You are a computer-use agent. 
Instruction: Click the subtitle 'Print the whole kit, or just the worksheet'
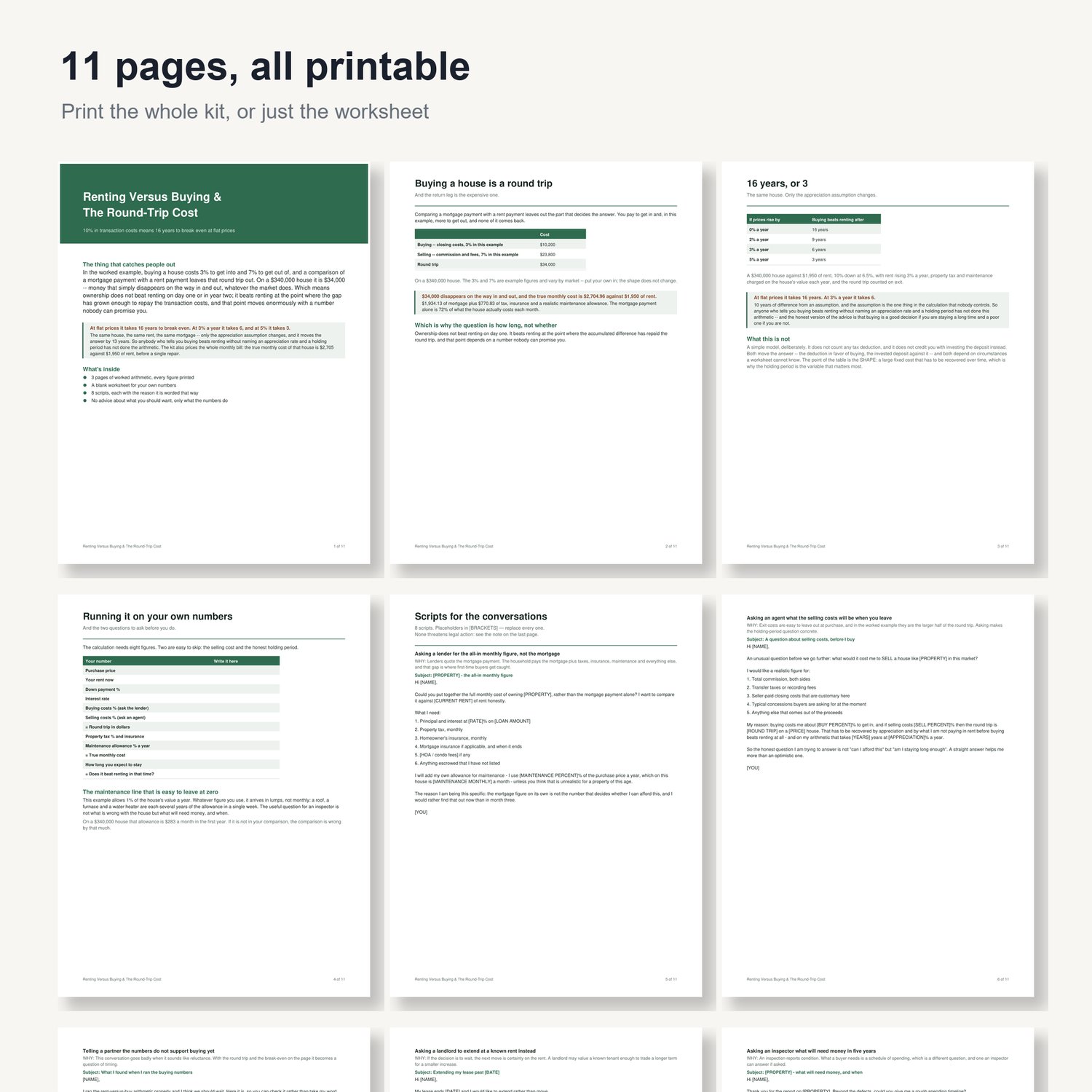[x=245, y=111]
